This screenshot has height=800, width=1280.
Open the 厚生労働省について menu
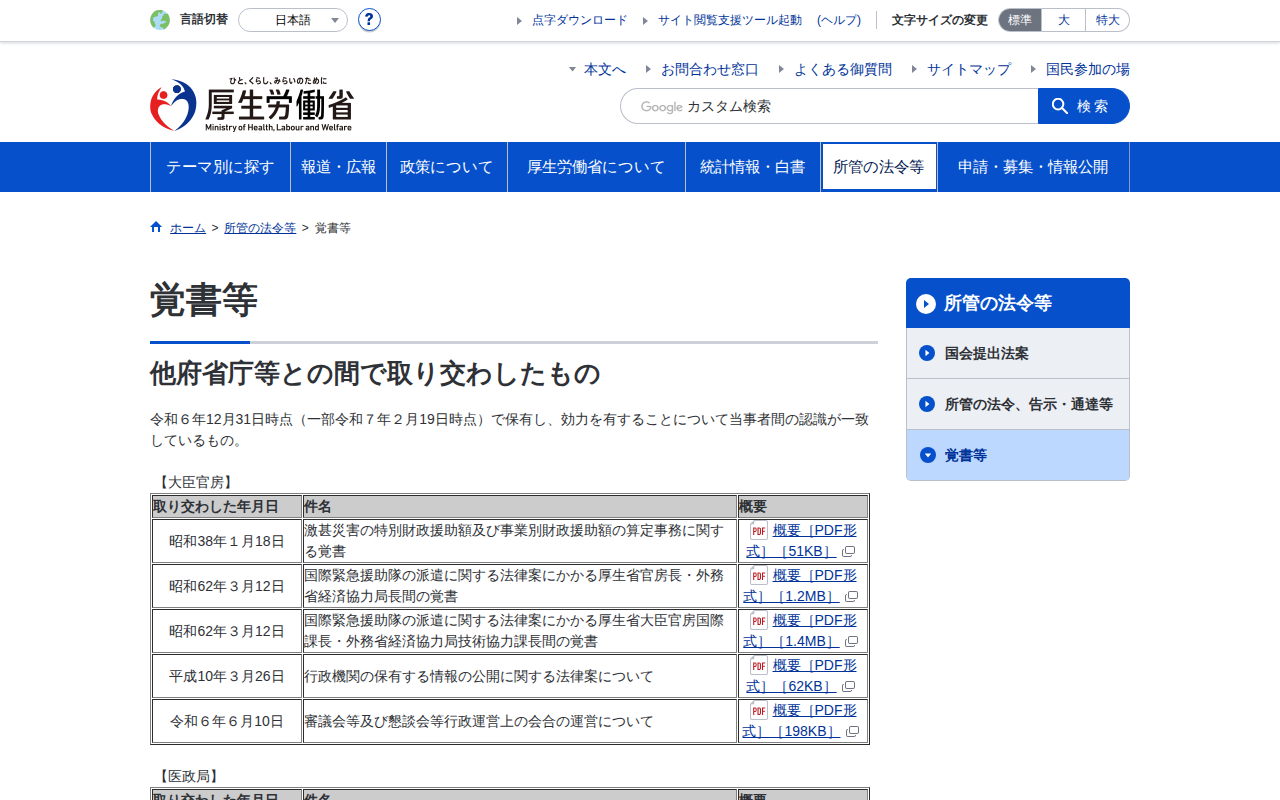pos(596,167)
